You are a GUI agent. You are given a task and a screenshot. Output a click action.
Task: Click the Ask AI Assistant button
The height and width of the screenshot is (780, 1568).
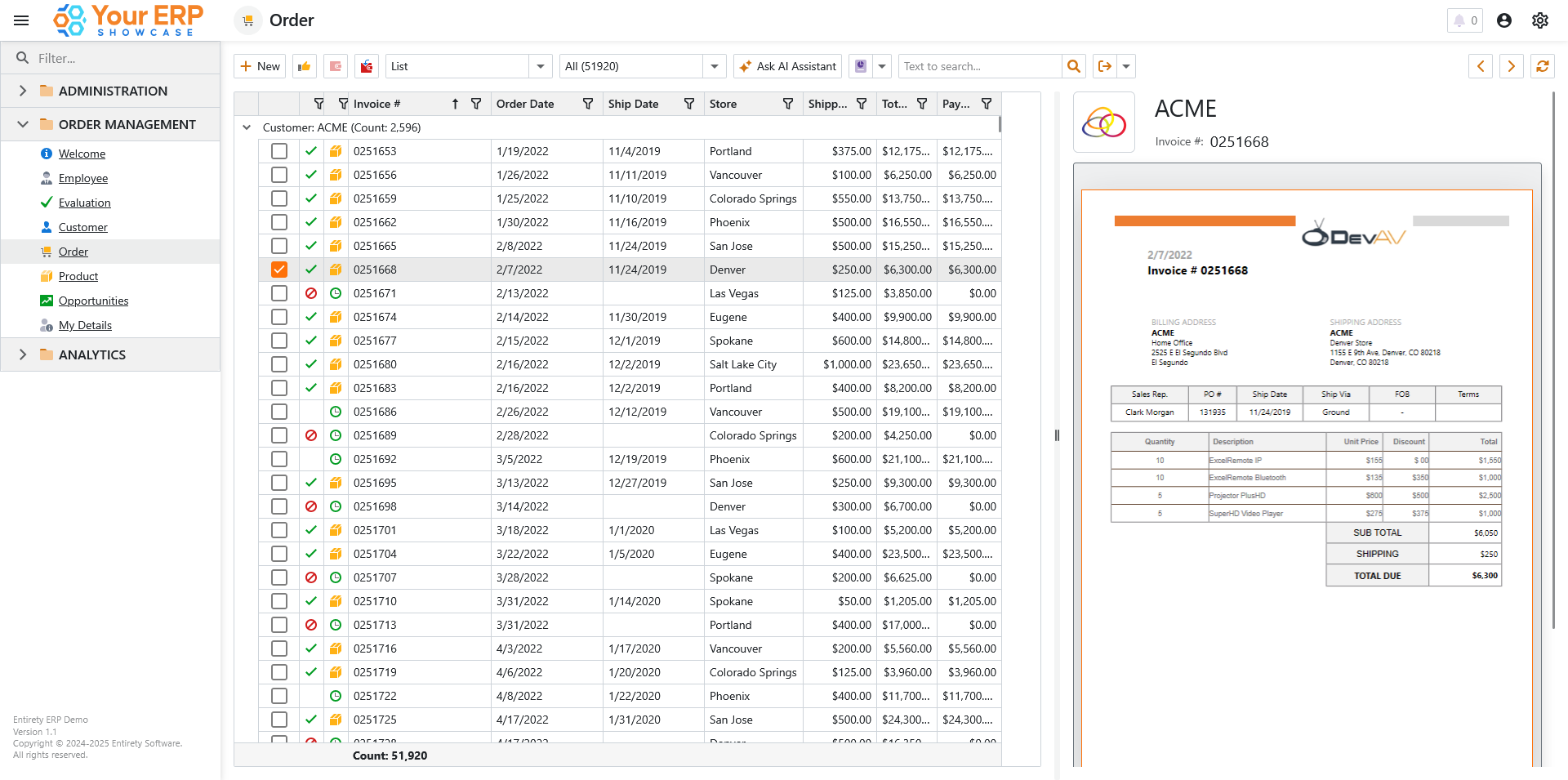pos(787,66)
